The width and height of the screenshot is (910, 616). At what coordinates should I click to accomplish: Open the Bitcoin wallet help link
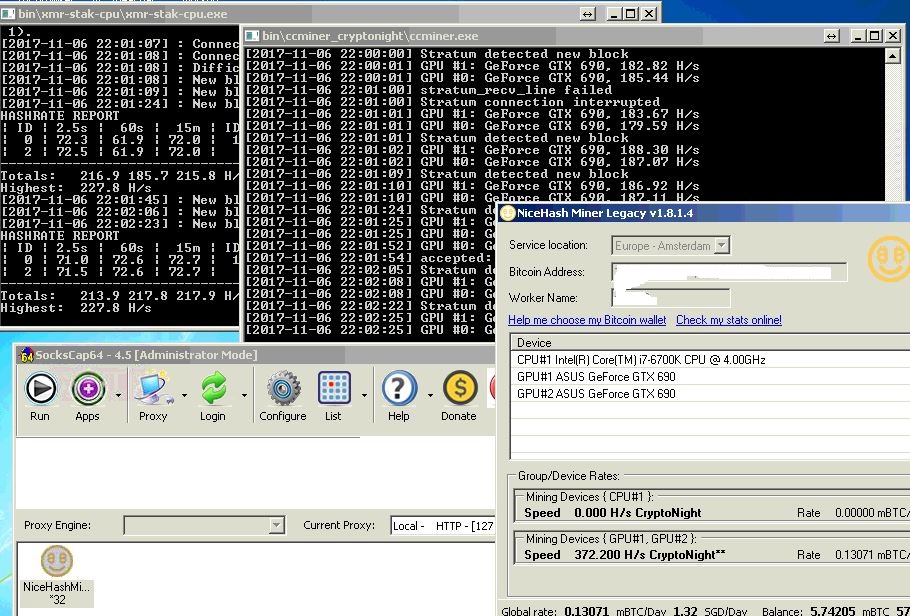pos(586,320)
